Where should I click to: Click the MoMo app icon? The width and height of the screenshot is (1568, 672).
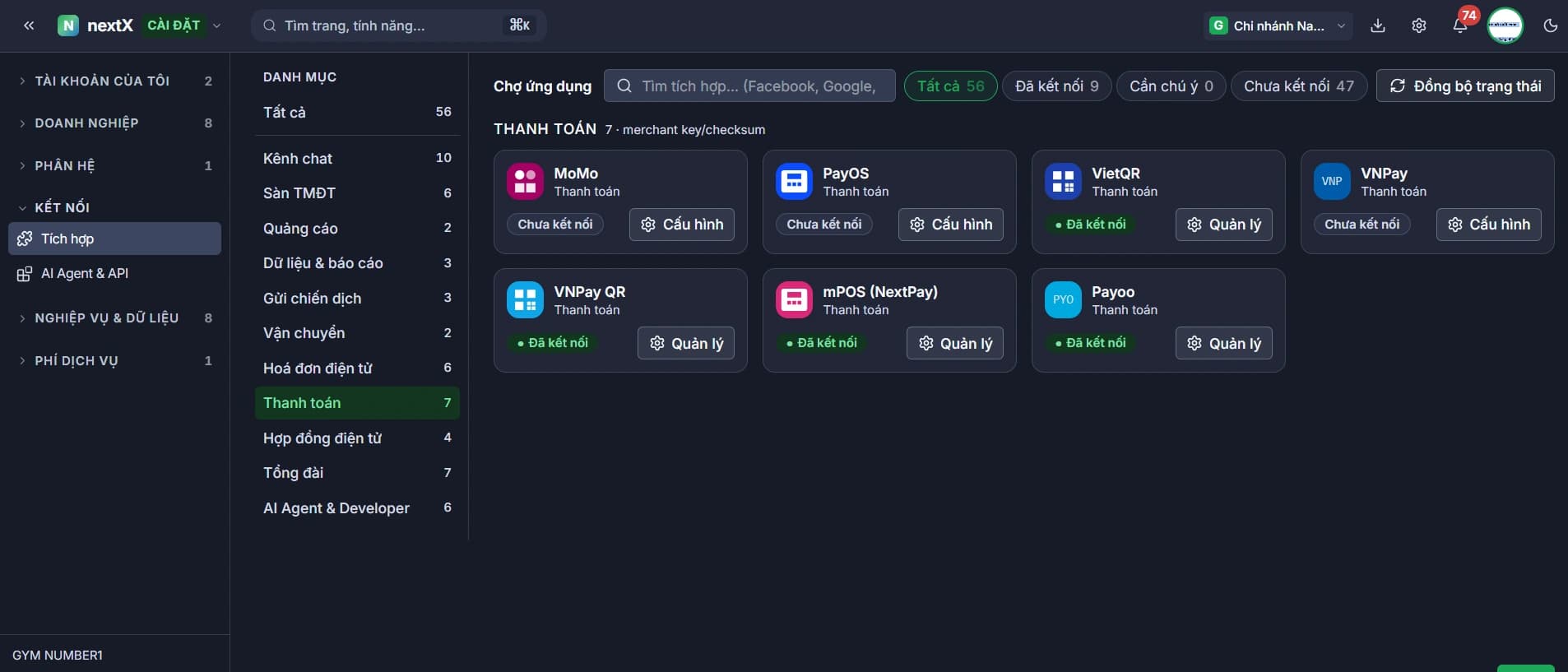[525, 182]
